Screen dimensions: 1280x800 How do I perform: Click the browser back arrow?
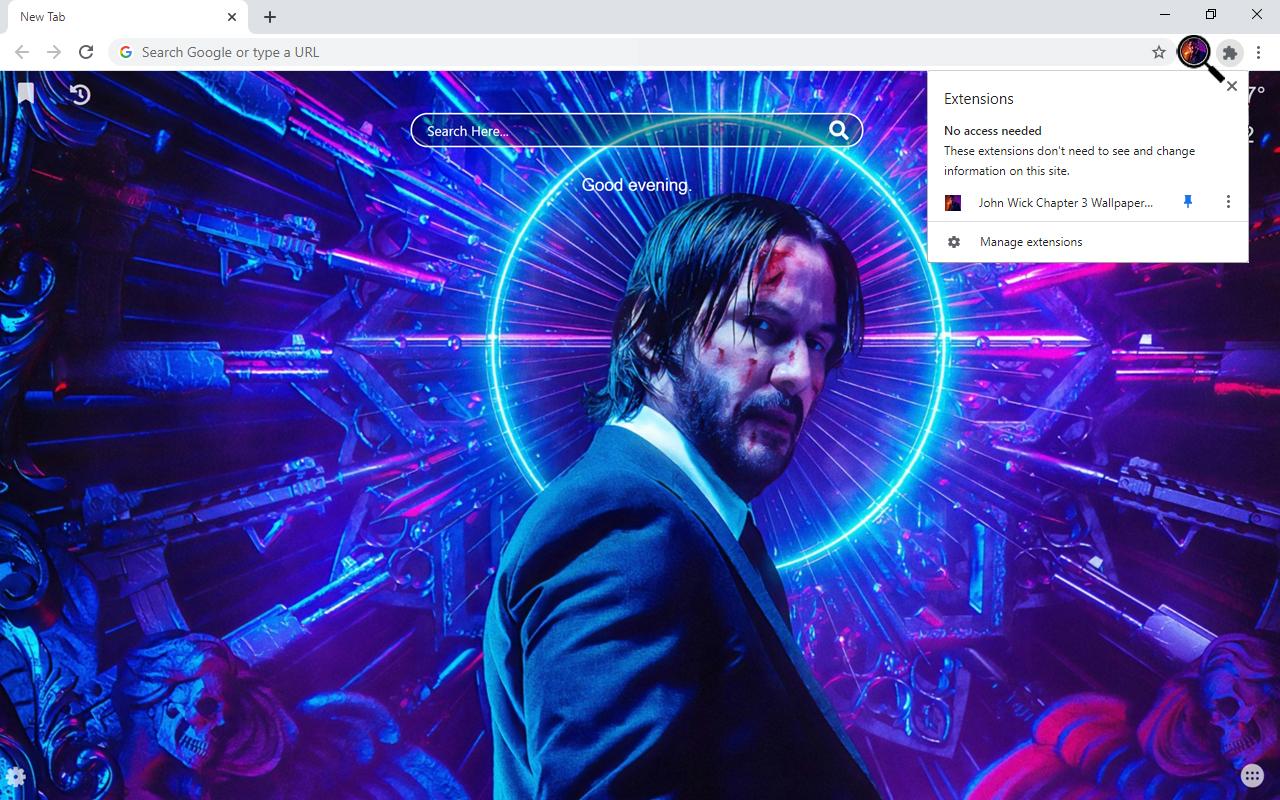(22, 52)
